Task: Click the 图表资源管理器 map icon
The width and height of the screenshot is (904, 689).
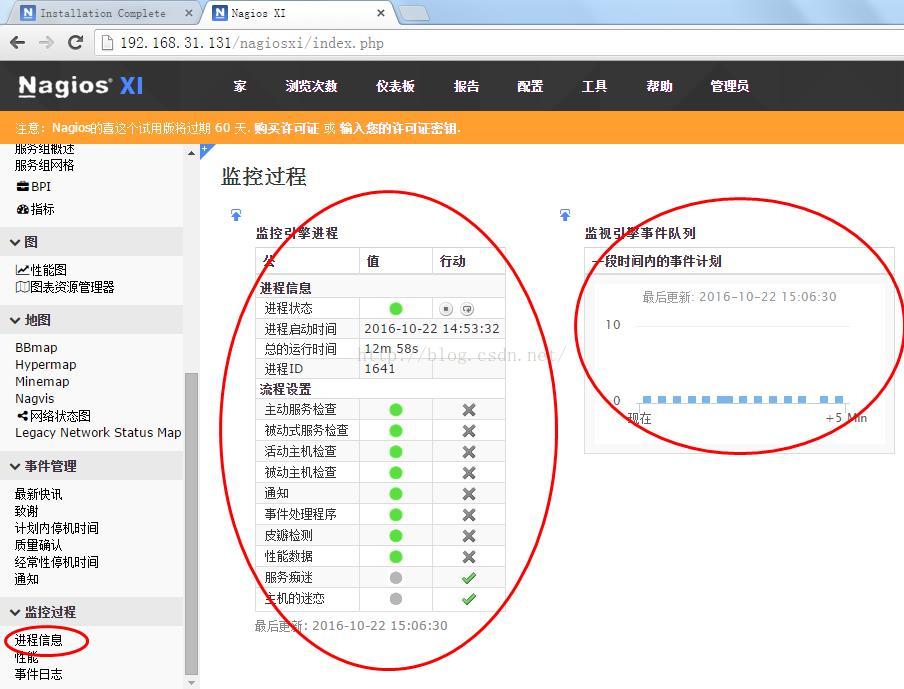Action: [x=22, y=287]
